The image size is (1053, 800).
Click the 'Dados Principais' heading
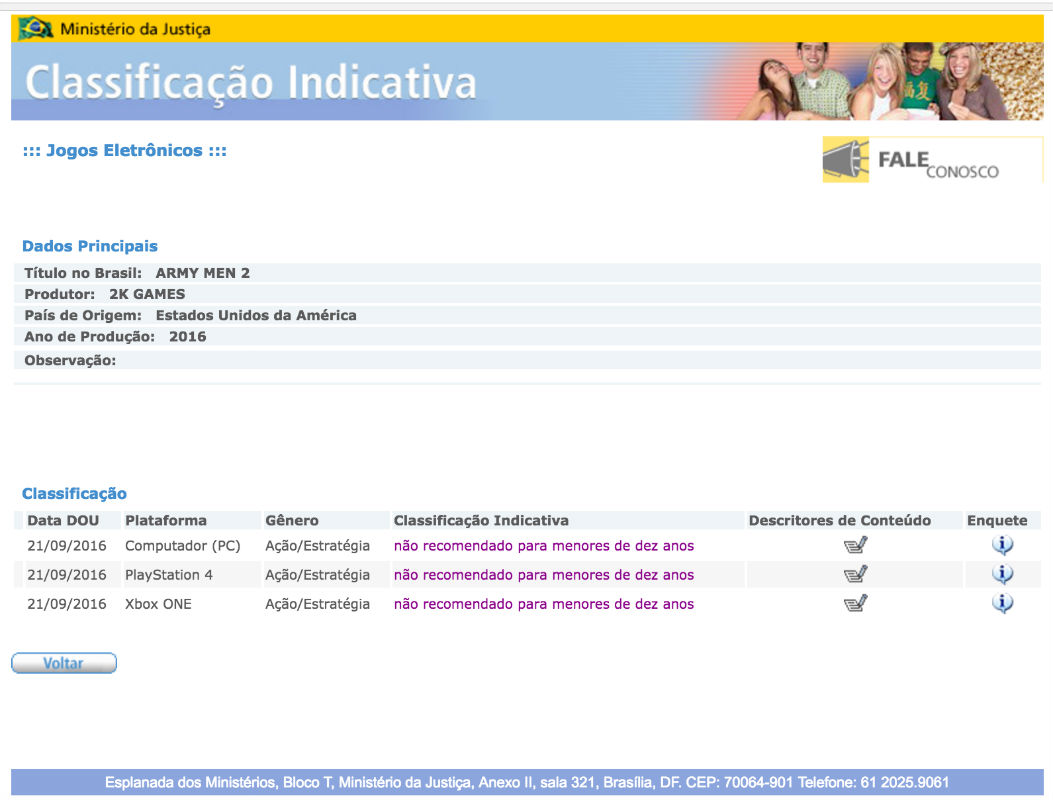[90, 246]
